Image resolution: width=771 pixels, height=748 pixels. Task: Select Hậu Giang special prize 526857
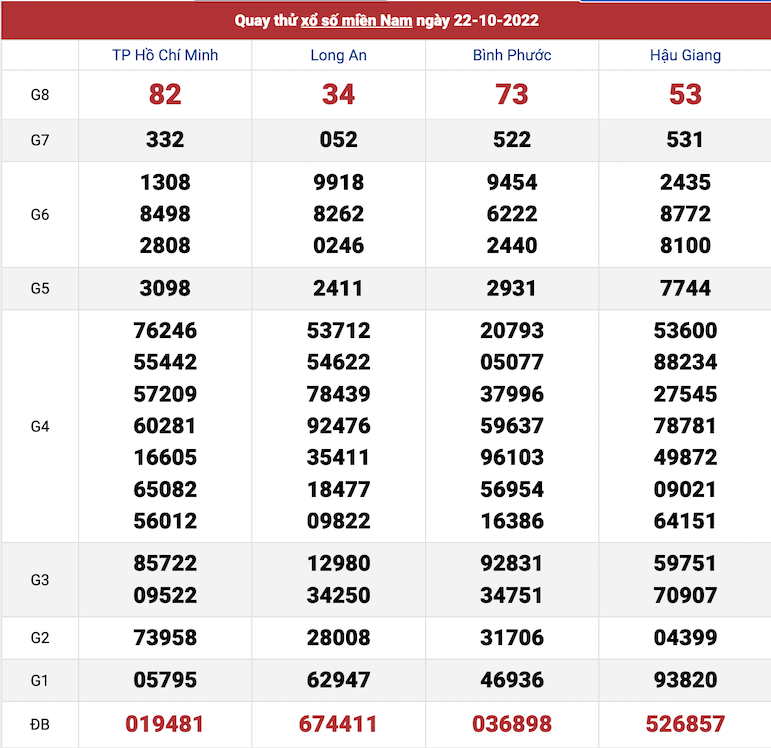pyautogui.click(x=685, y=724)
